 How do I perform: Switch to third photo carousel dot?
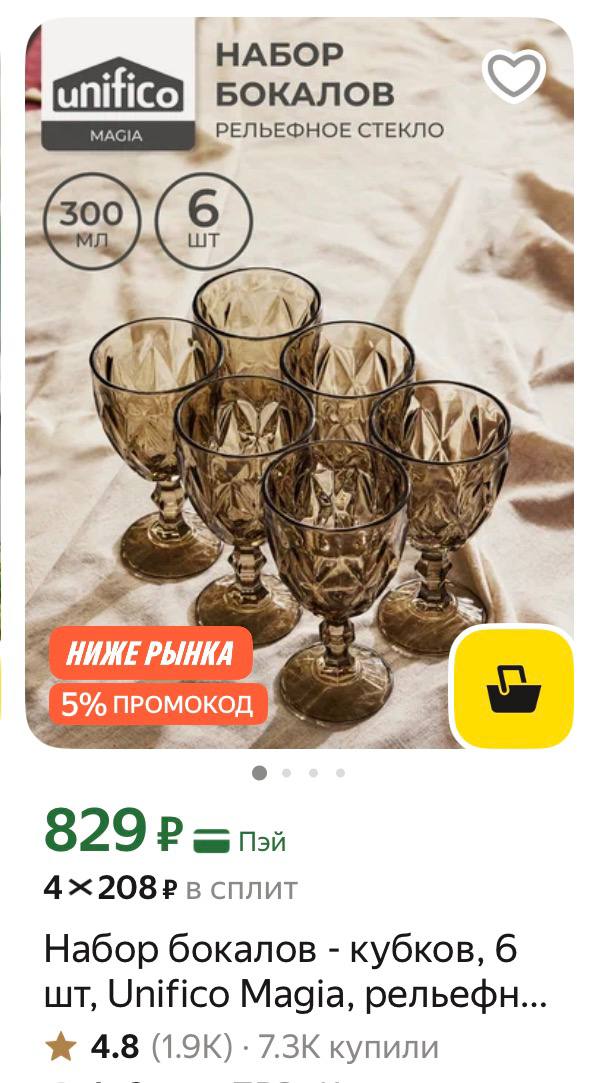click(314, 773)
